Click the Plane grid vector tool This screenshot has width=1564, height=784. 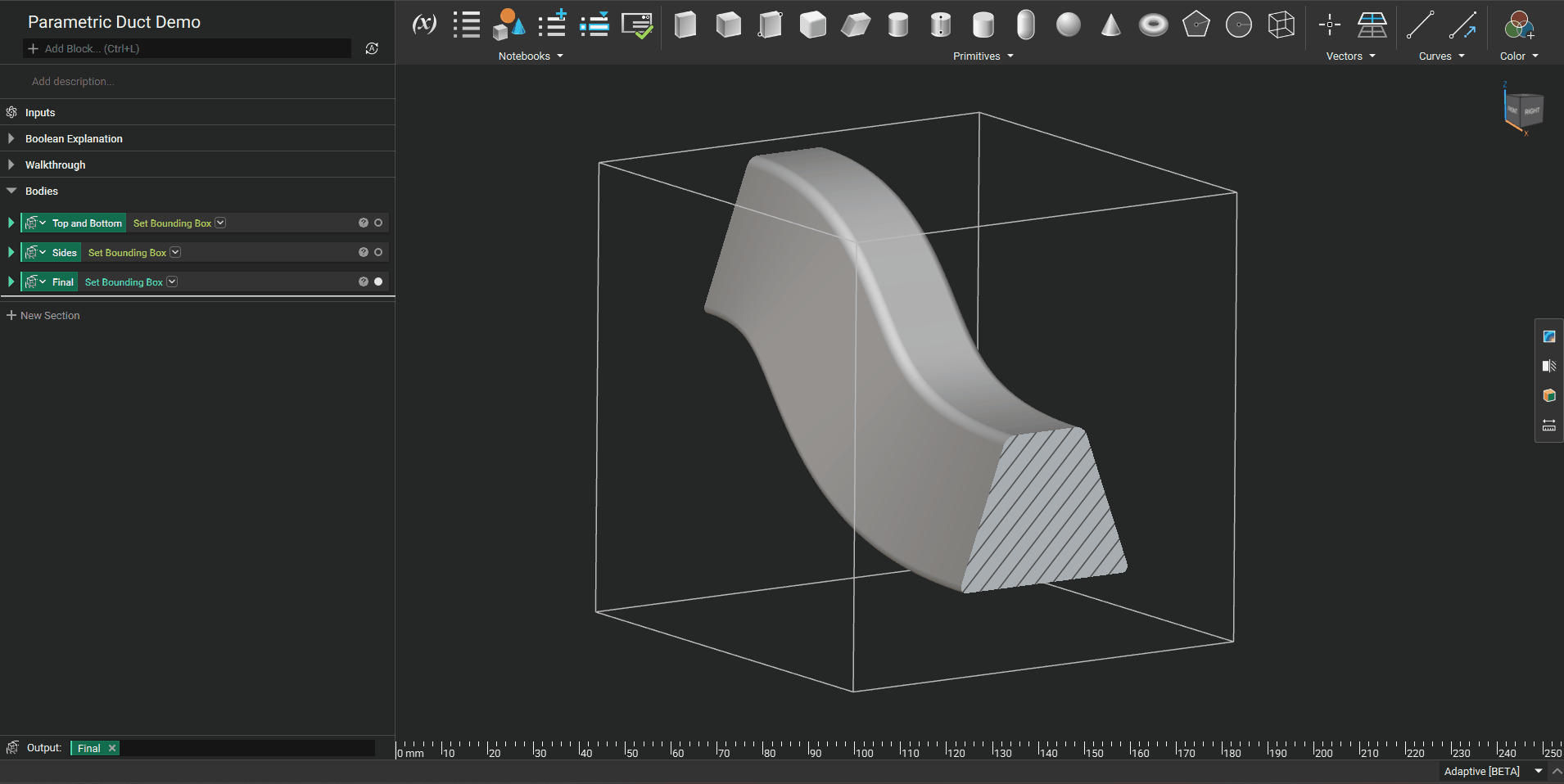(1372, 25)
